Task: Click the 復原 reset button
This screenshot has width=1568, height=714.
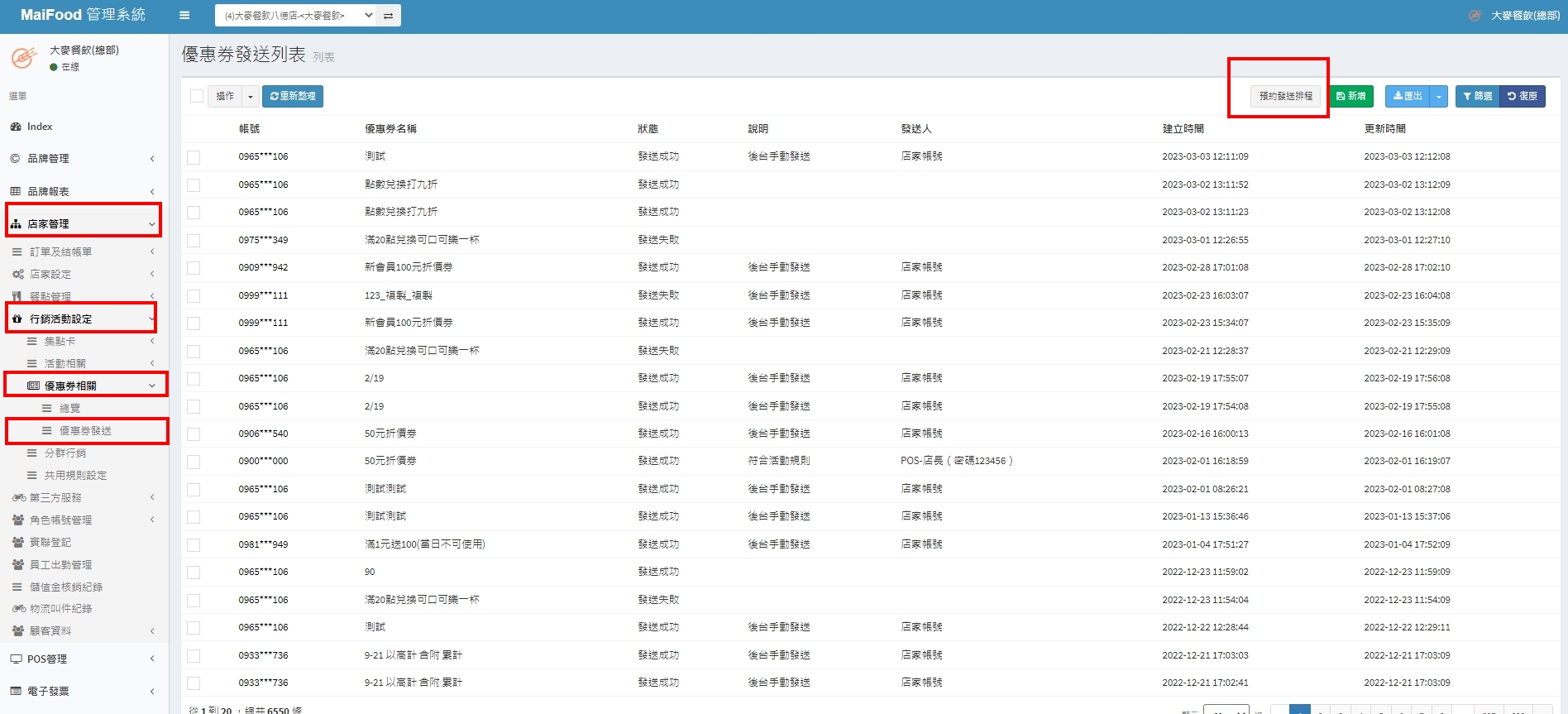Action: click(x=1523, y=97)
